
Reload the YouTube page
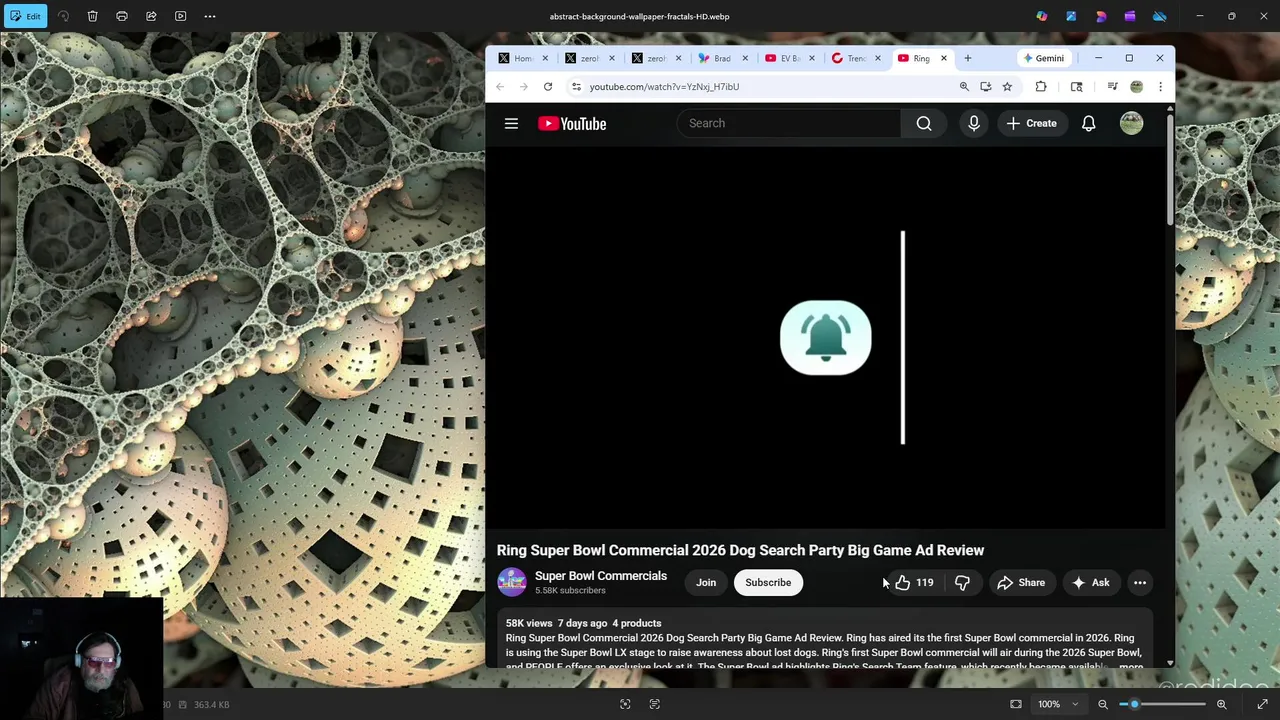548,87
